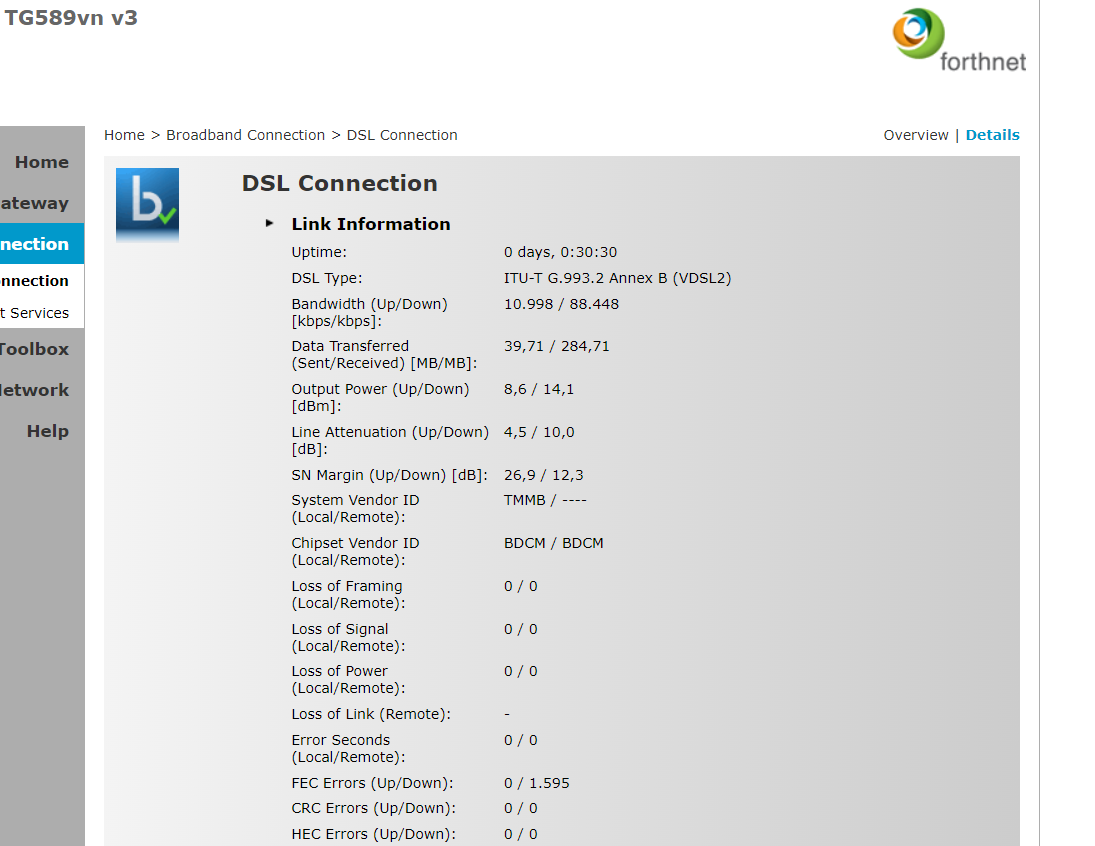
Task: Click the Loss of Framing label
Action: click(x=348, y=595)
